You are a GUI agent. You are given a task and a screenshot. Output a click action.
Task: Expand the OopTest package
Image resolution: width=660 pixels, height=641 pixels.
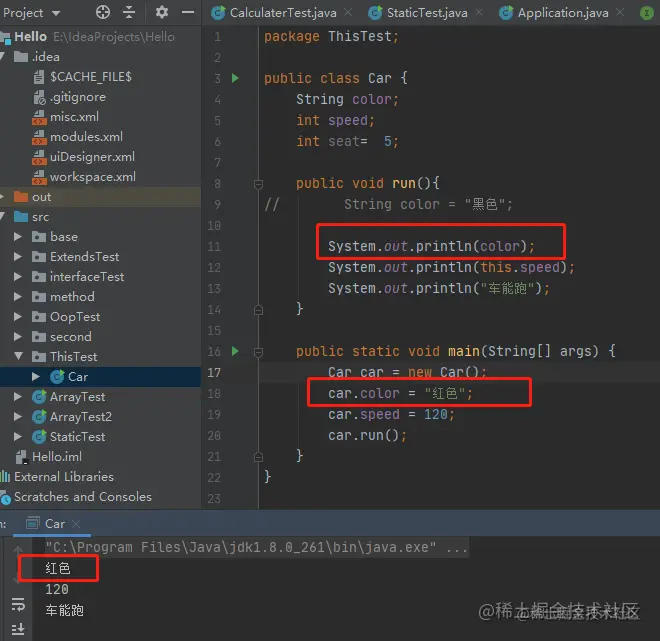18,317
